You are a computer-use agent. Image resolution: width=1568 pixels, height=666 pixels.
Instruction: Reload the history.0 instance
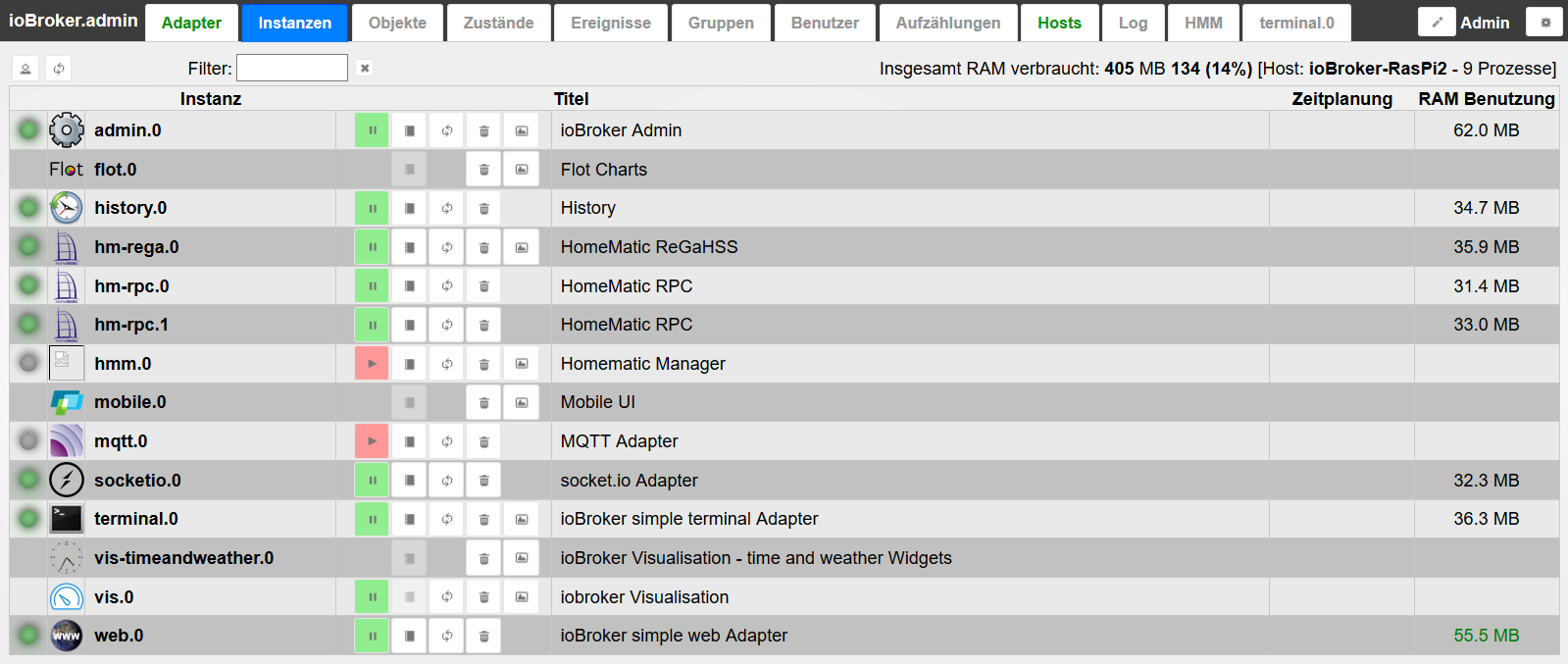pos(446,208)
